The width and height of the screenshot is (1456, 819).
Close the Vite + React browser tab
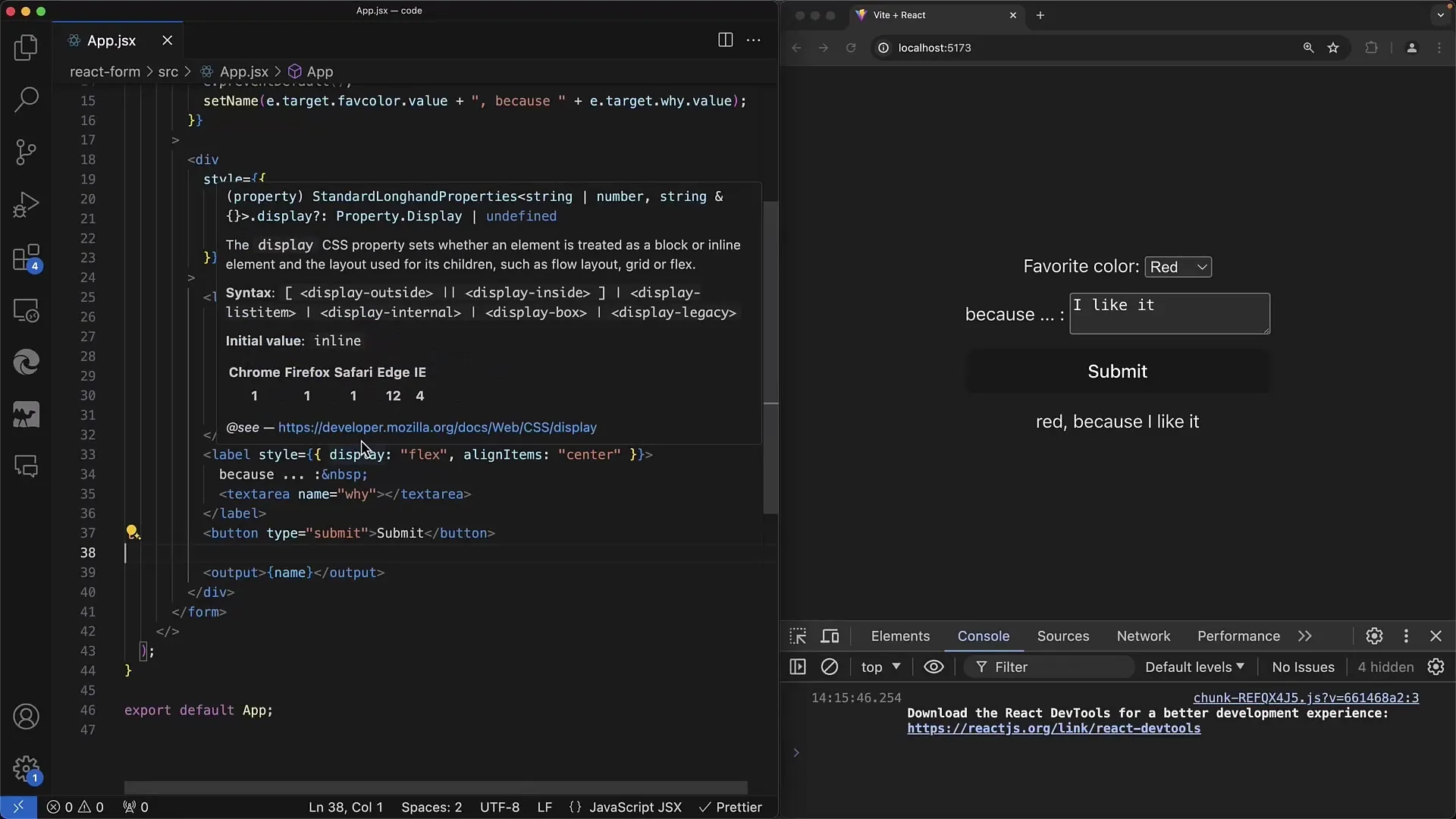[x=1012, y=15]
